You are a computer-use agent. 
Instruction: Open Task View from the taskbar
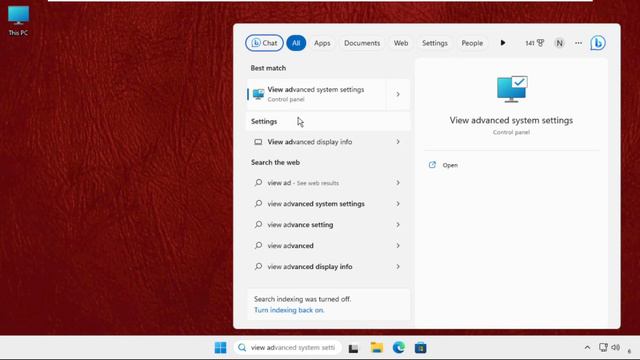point(353,348)
